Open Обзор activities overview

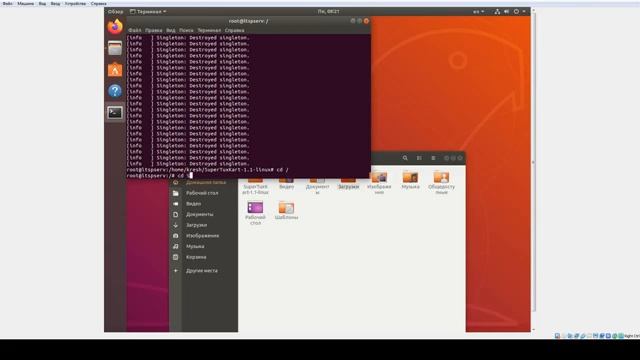tap(116, 11)
